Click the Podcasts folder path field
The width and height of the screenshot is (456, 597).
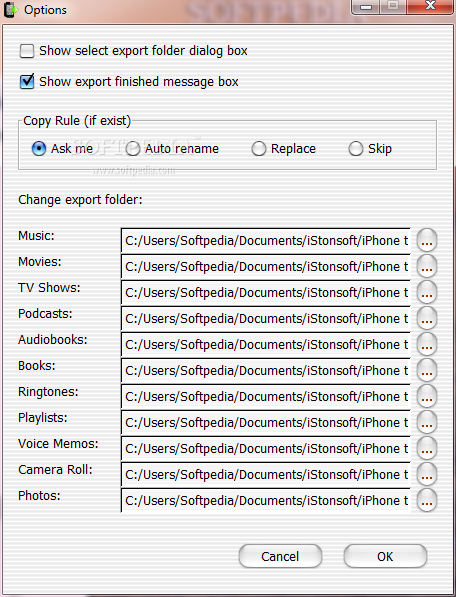pos(266,318)
